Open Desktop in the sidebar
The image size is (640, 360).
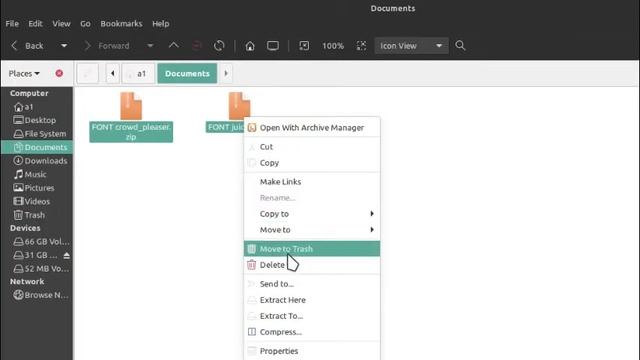click(37, 120)
